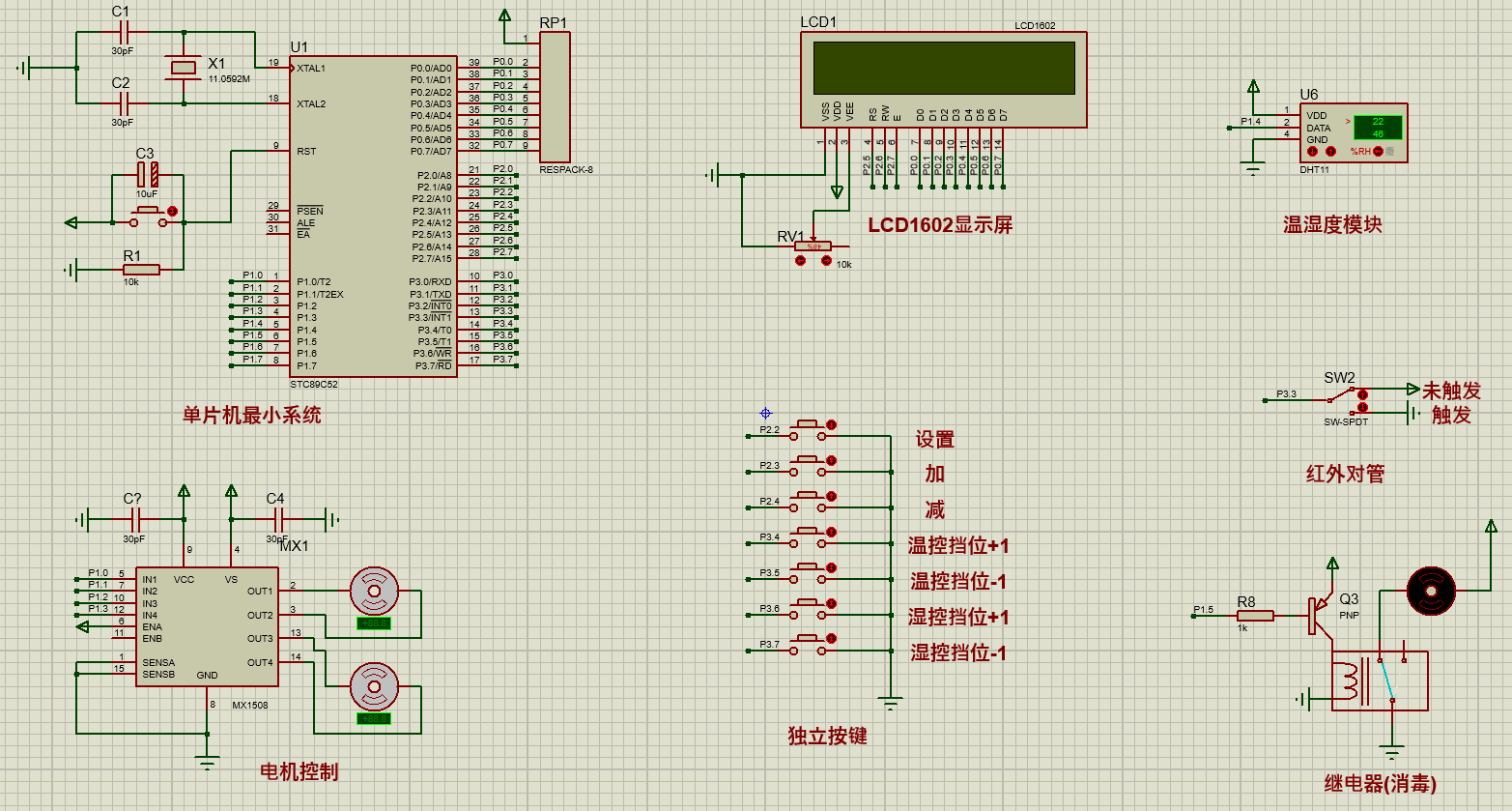This screenshot has height=811, width=1512.
Task: Push the P3.7 湿控挡位-1 key
Action: 809,645
